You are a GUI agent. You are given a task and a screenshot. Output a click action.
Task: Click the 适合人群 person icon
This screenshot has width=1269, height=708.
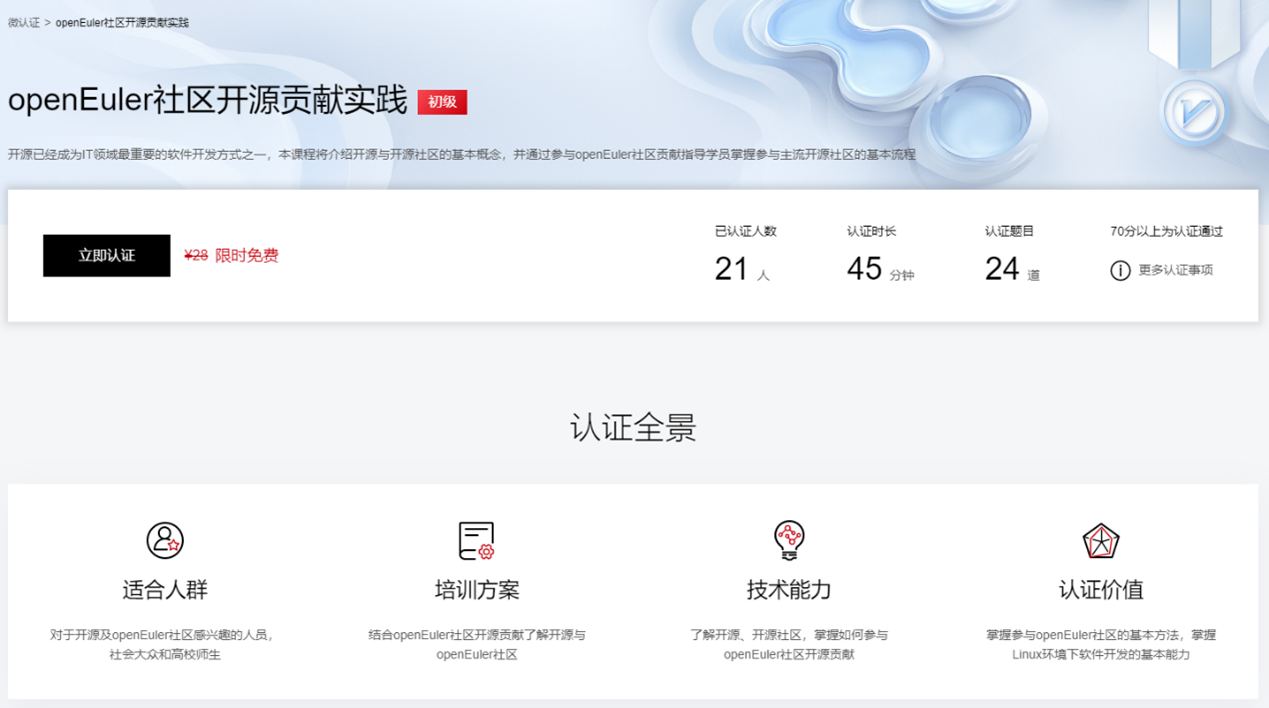[x=165, y=540]
